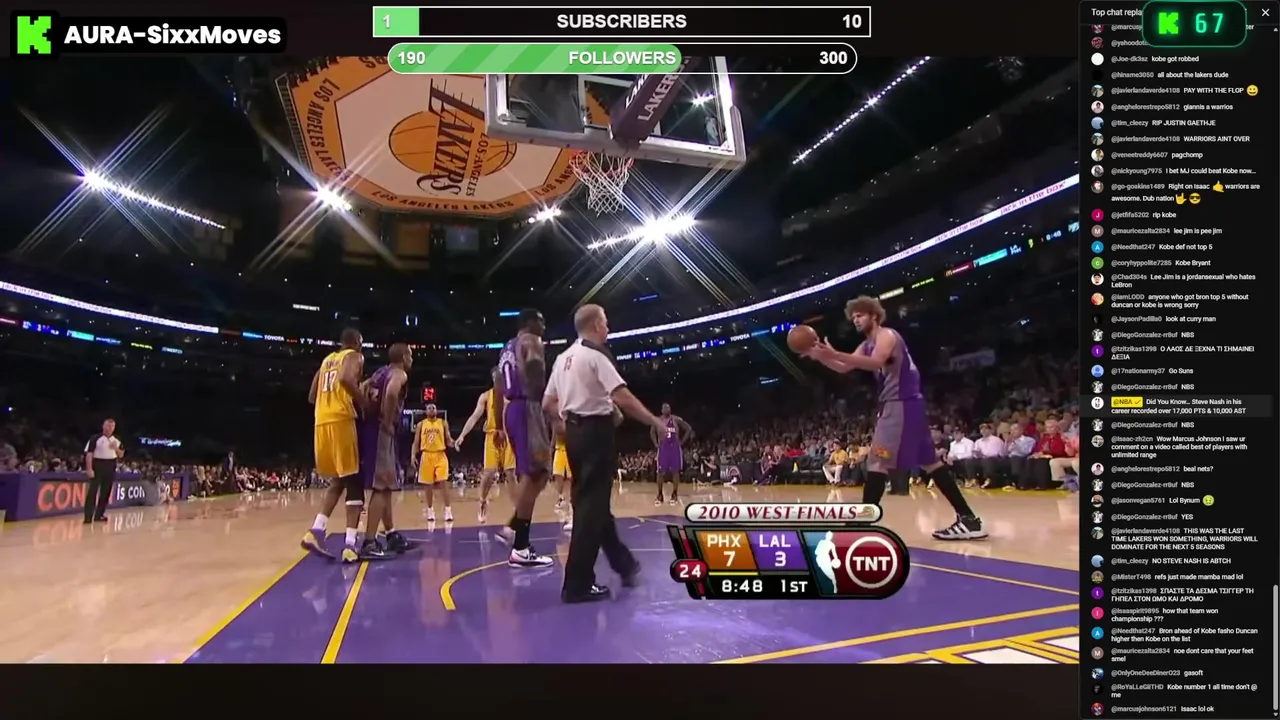Click the green Kick logo beside AURA-SixxMoves
Image resolution: width=1280 pixels, height=720 pixels.
pyautogui.click(x=34, y=35)
